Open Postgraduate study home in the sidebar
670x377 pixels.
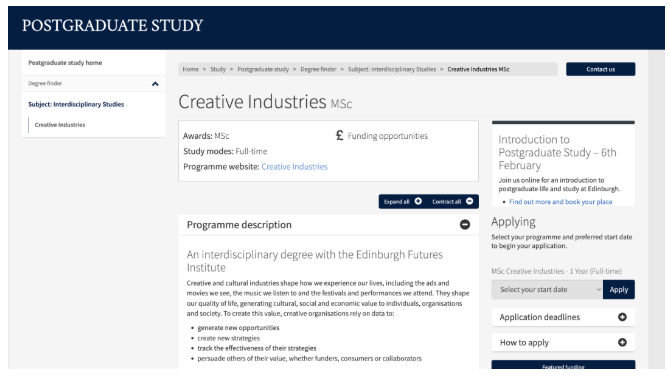point(65,63)
